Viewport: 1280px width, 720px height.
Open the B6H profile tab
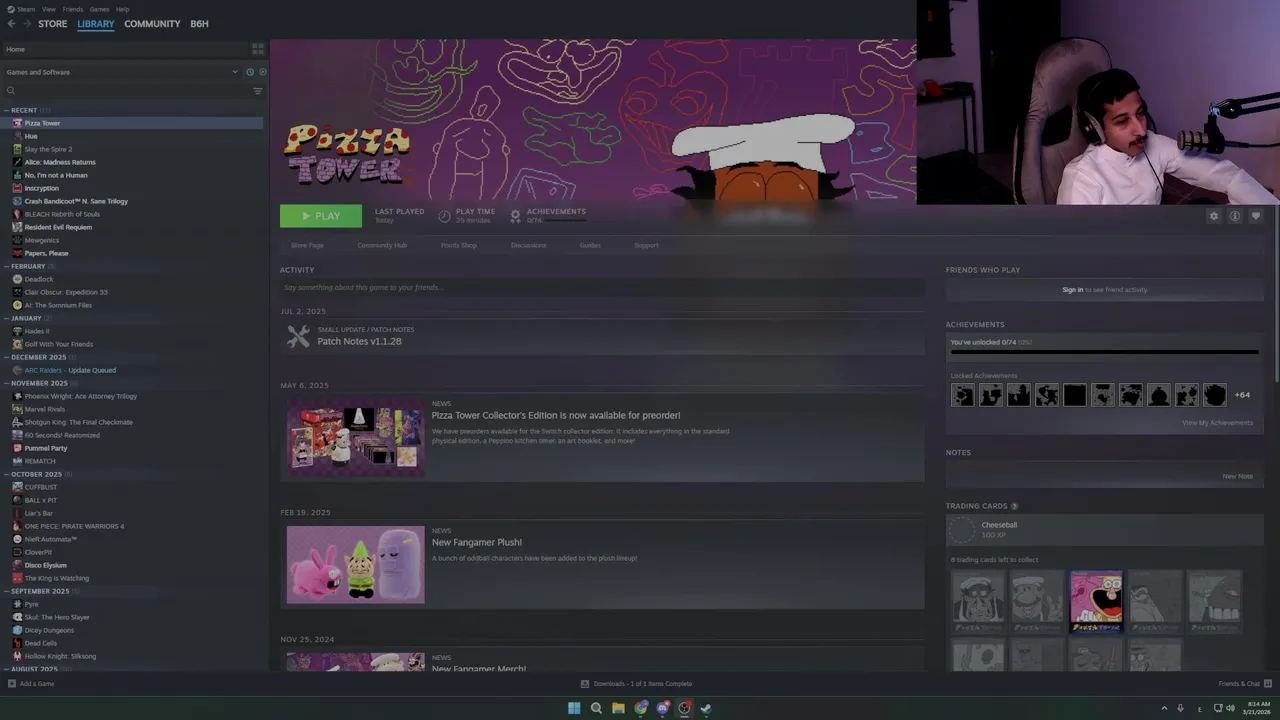(199, 24)
